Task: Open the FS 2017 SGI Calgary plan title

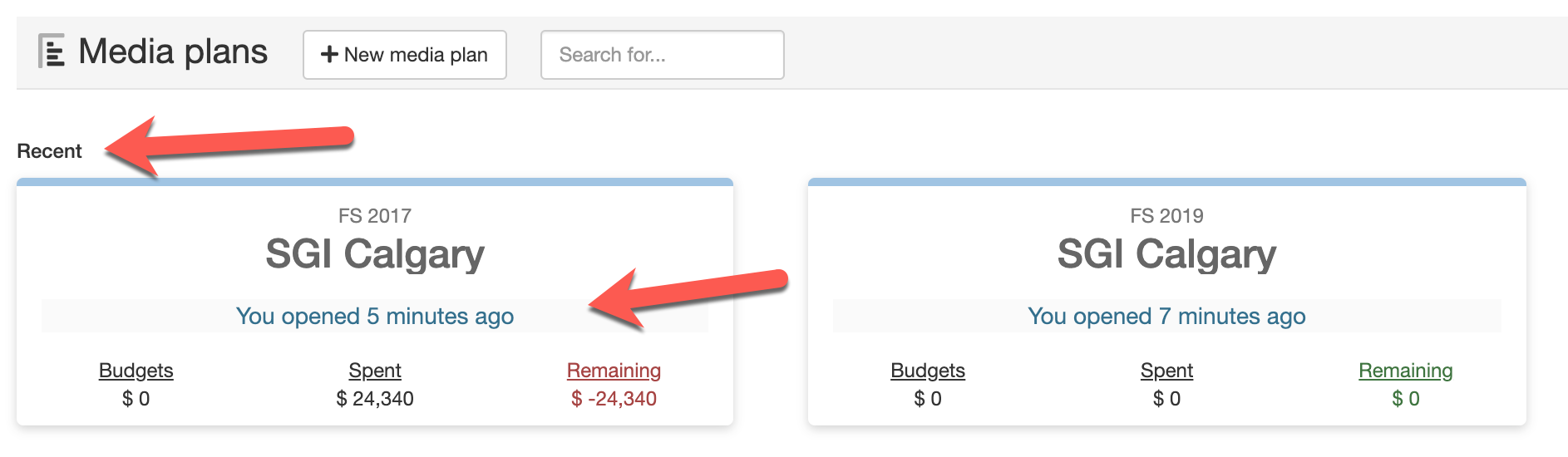Action: 375,254
